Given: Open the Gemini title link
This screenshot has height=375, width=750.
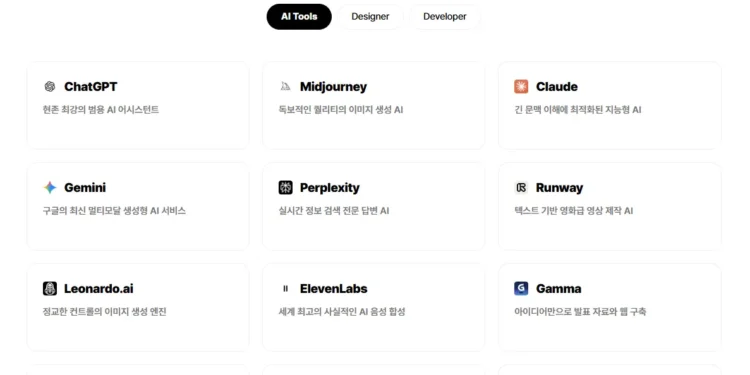Looking at the screenshot, I should pyautogui.click(x=85, y=188).
